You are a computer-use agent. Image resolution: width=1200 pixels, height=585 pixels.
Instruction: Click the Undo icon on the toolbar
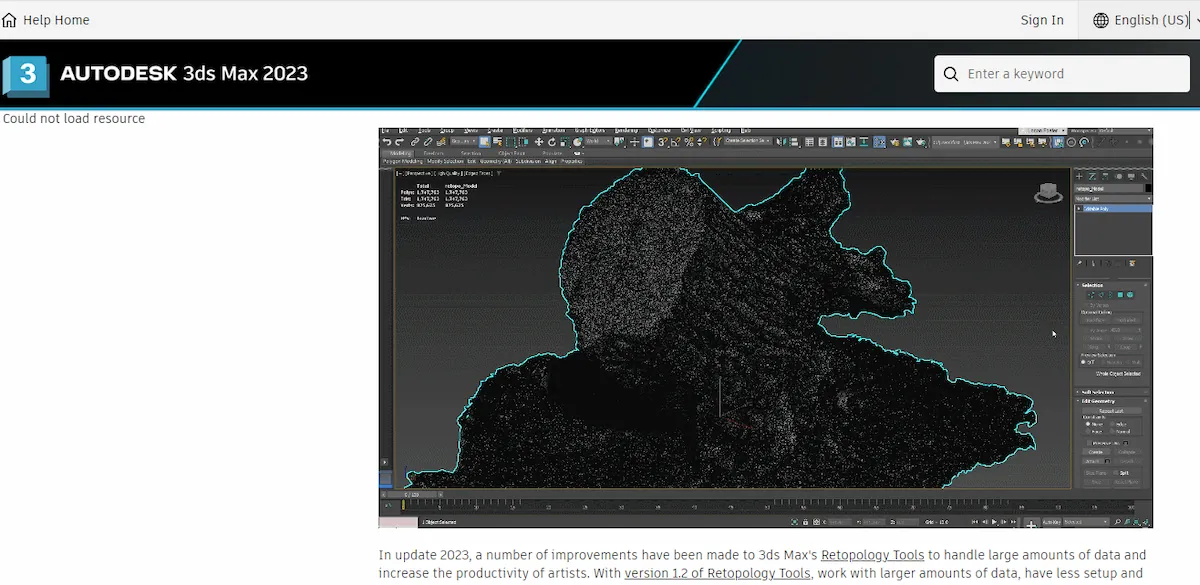(388, 141)
